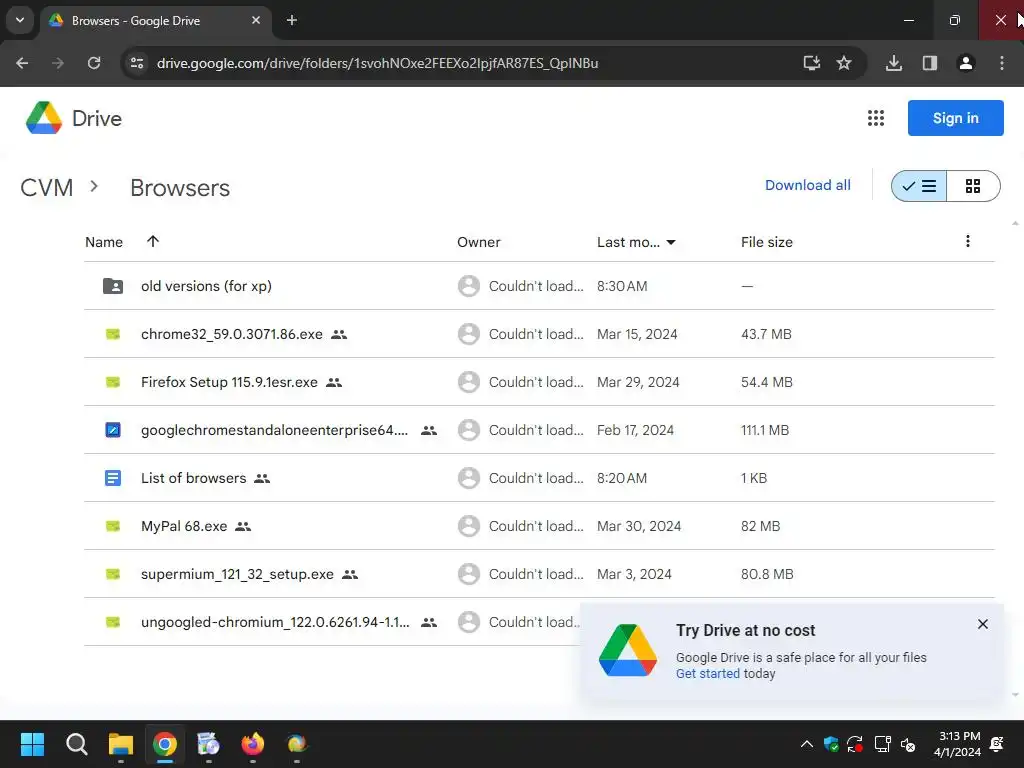
Task: Open File Explorer from the taskbar
Action: point(121,744)
